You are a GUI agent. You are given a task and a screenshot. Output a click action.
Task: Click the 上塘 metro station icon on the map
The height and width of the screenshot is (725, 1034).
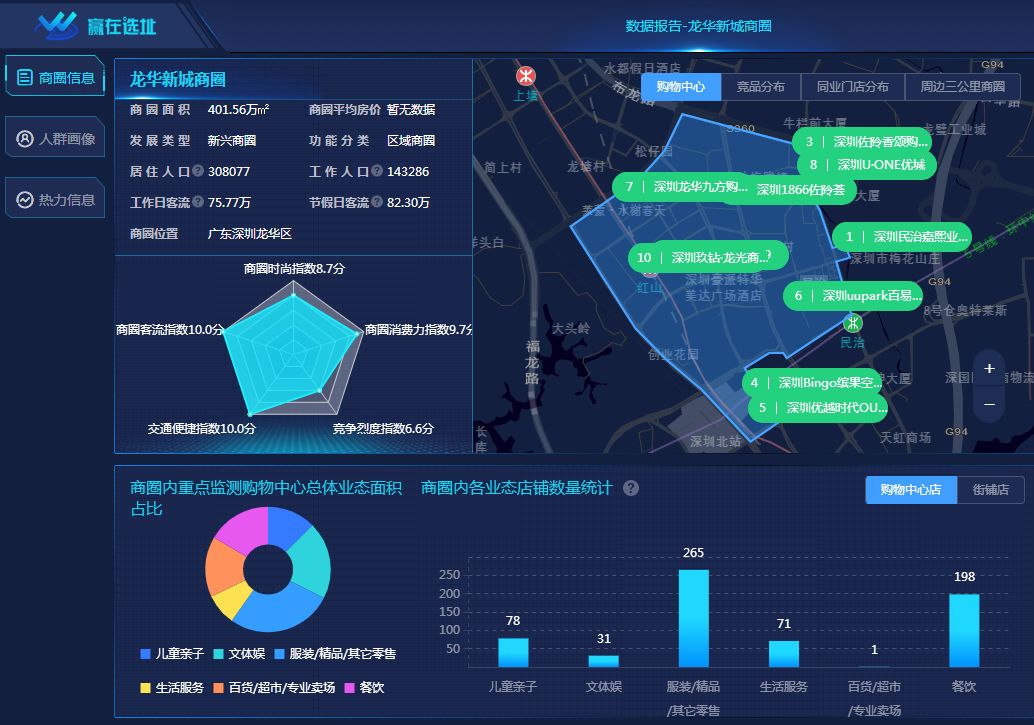point(524,76)
